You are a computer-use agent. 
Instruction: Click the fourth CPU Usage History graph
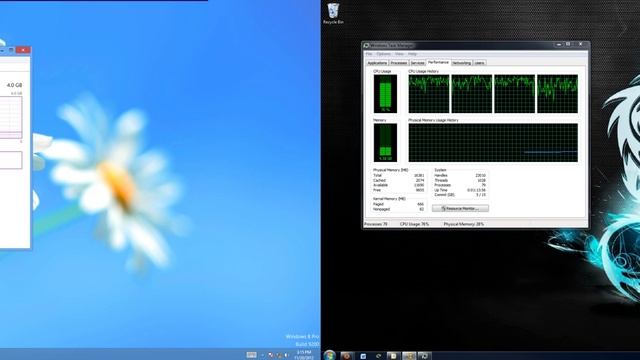click(x=558, y=94)
